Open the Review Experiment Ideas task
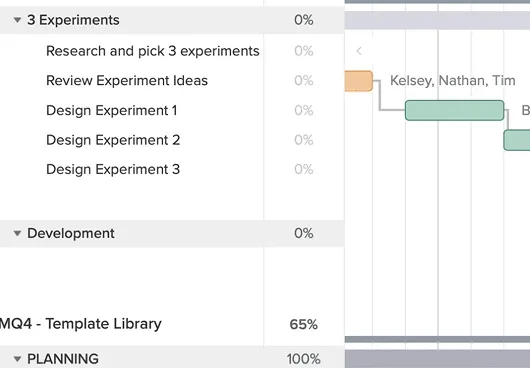 pyautogui.click(x=127, y=81)
